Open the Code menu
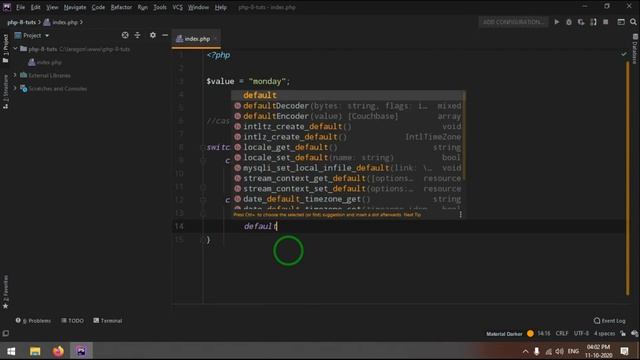The image size is (640, 360). 98,7
